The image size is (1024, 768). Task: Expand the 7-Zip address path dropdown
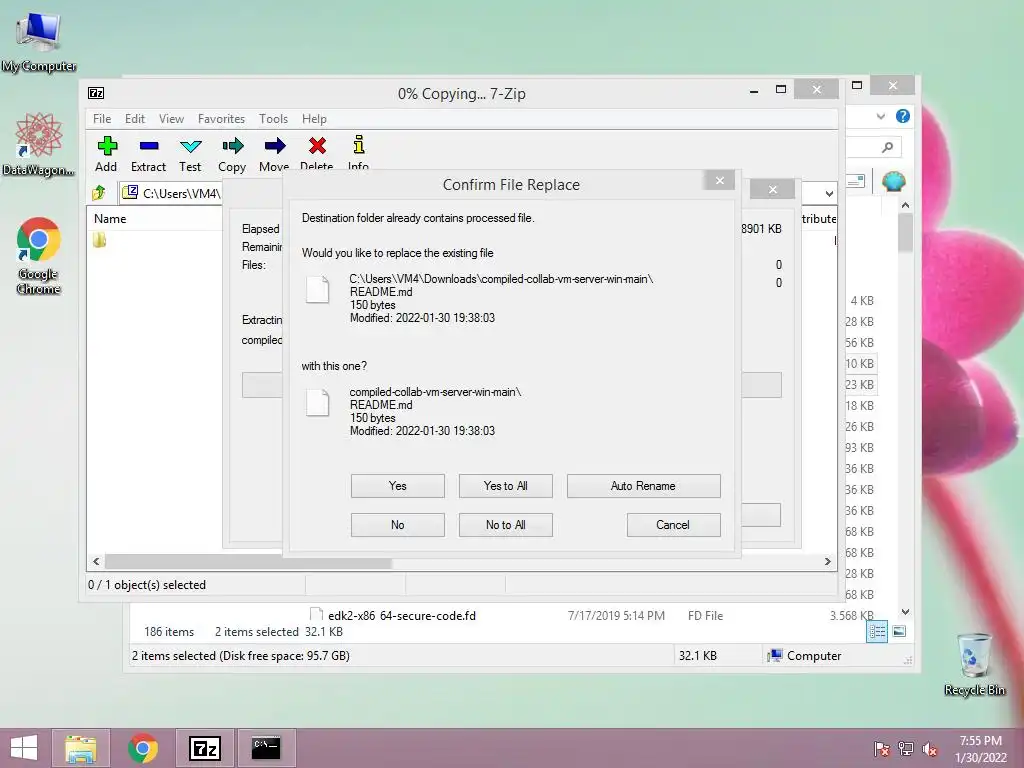[x=829, y=193]
